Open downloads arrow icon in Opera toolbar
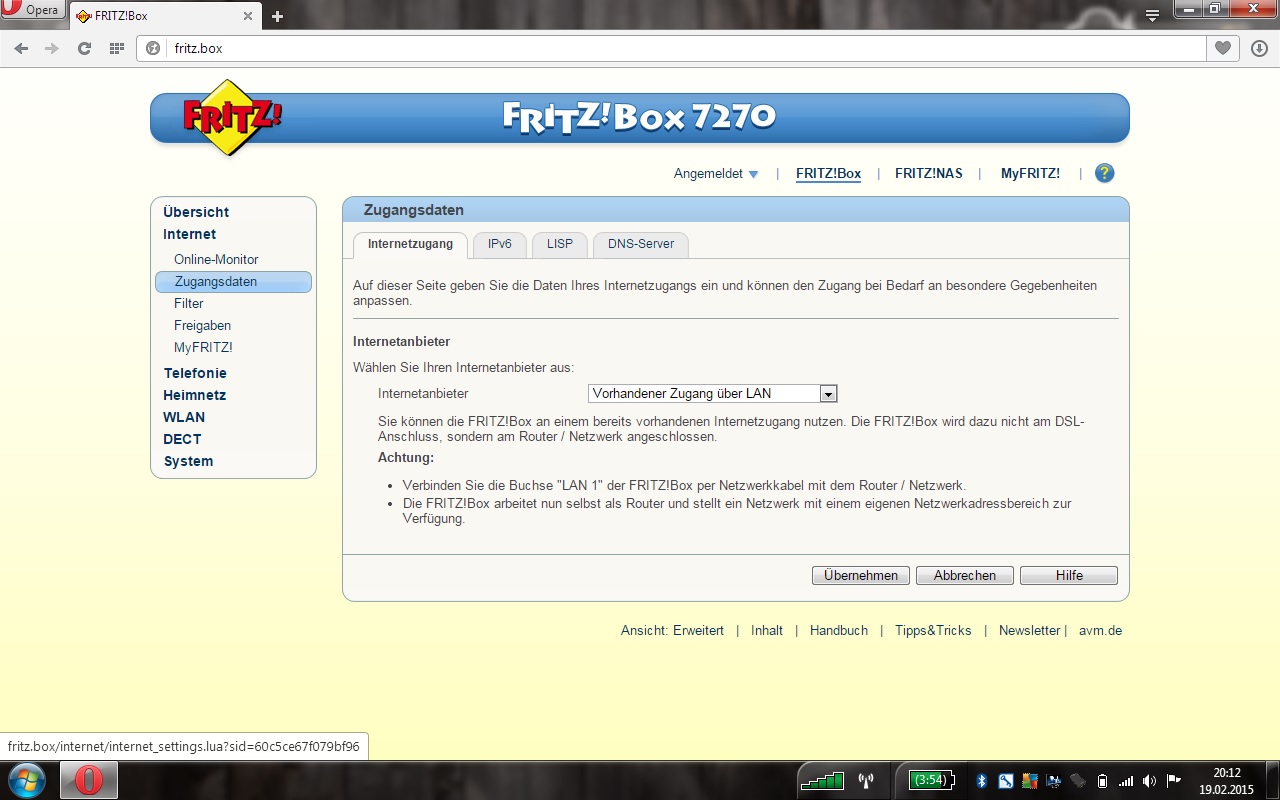1280x800 pixels. (x=1259, y=48)
